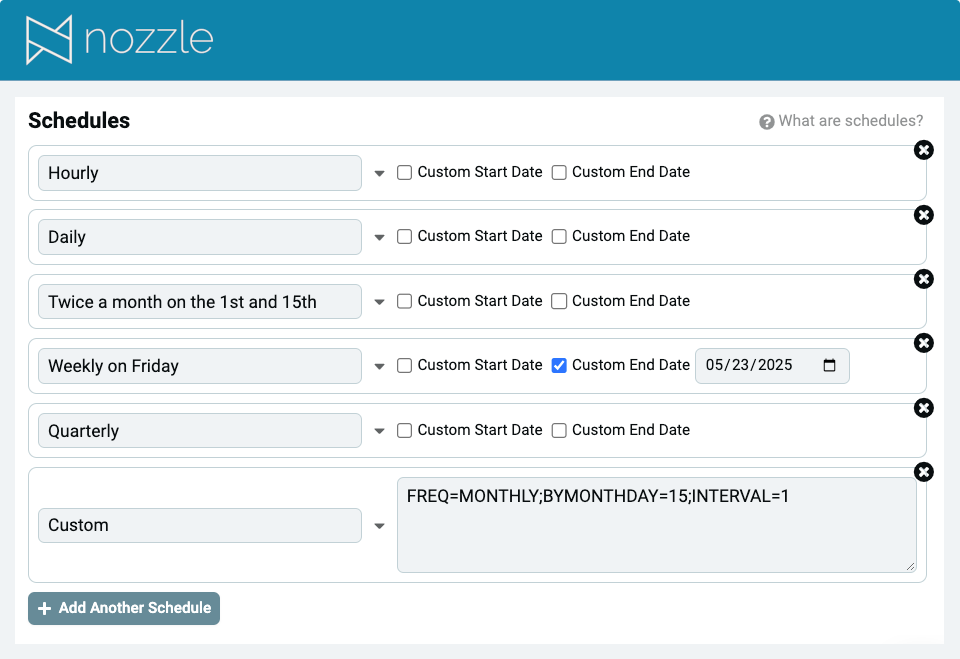Check Custom Start Date for Daily
The width and height of the screenshot is (960, 659).
404,236
